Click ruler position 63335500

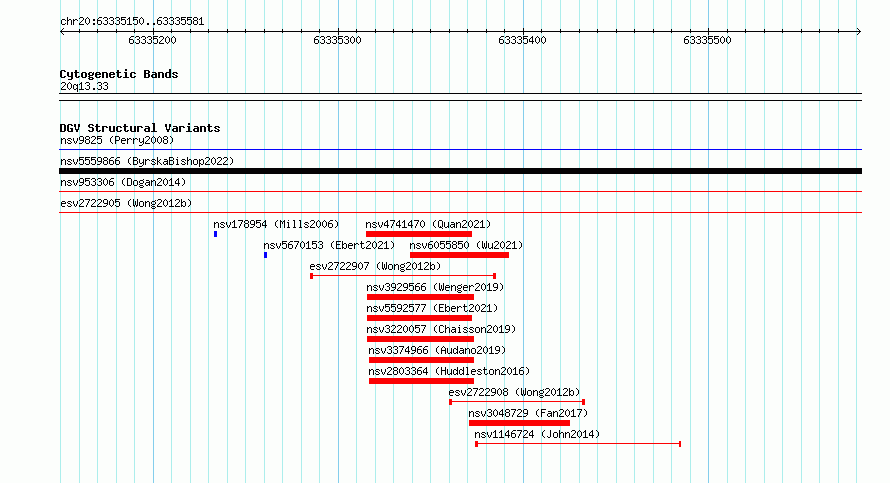(707, 40)
